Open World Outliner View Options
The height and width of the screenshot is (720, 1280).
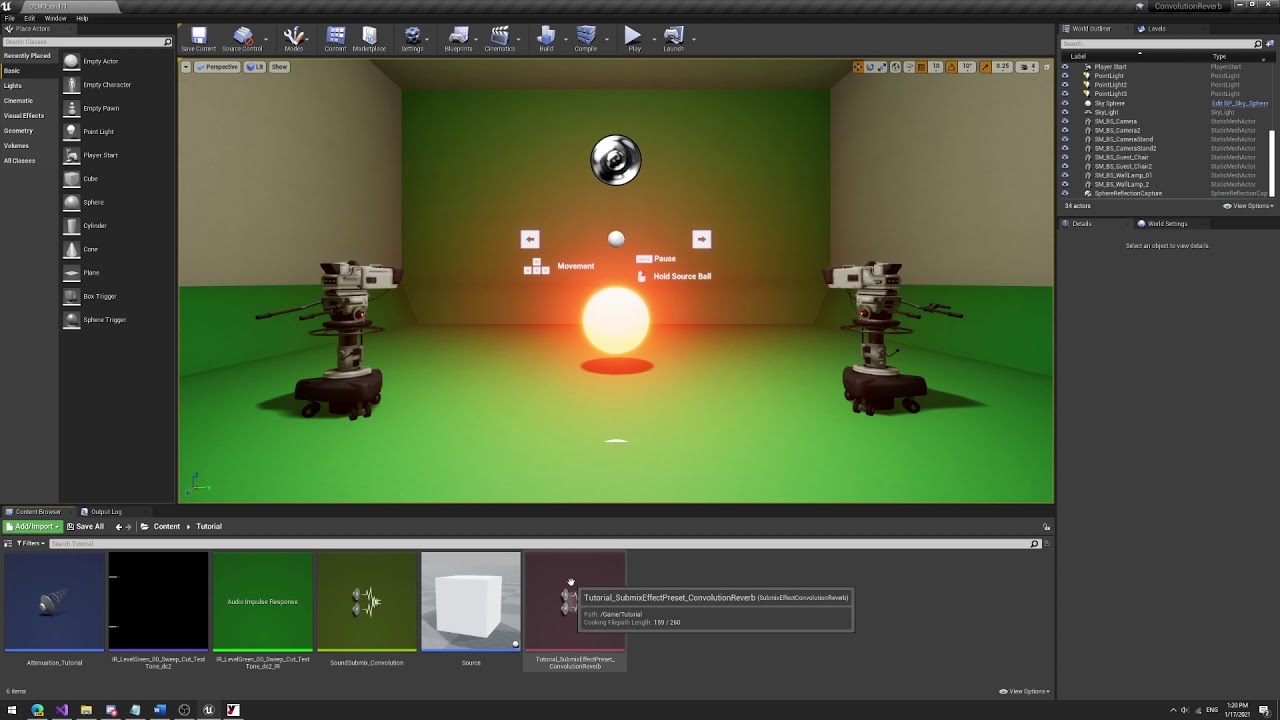pyautogui.click(x=1249, y=206)
